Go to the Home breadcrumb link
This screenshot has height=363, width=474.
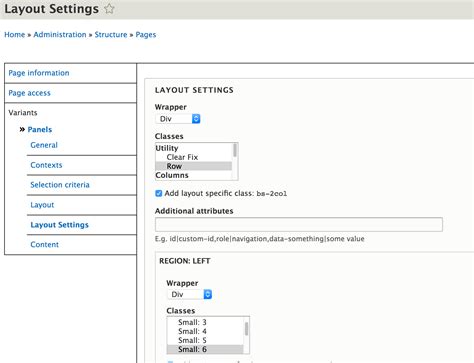15,35
